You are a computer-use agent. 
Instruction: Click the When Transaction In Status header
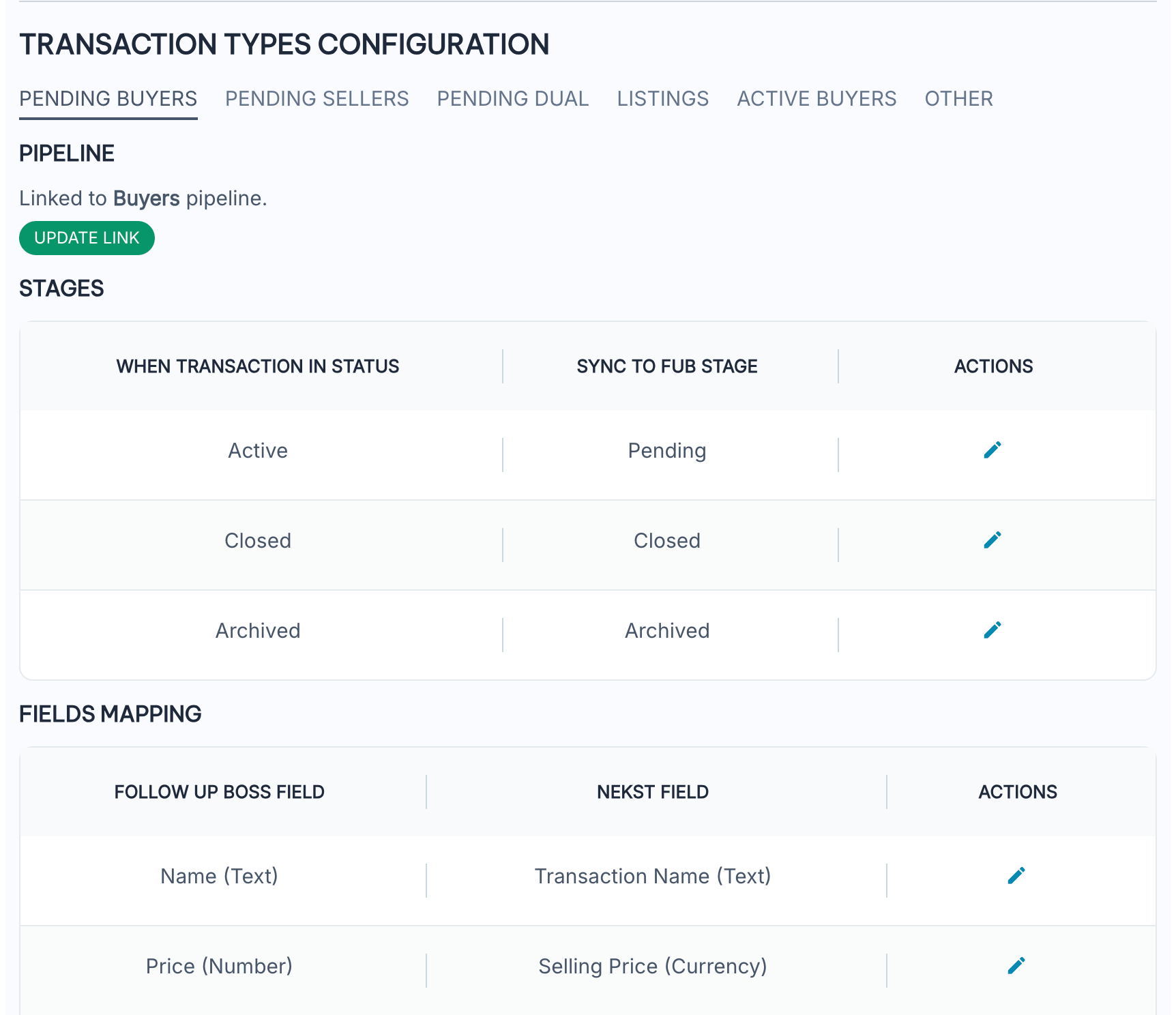[x=257, y=366]
